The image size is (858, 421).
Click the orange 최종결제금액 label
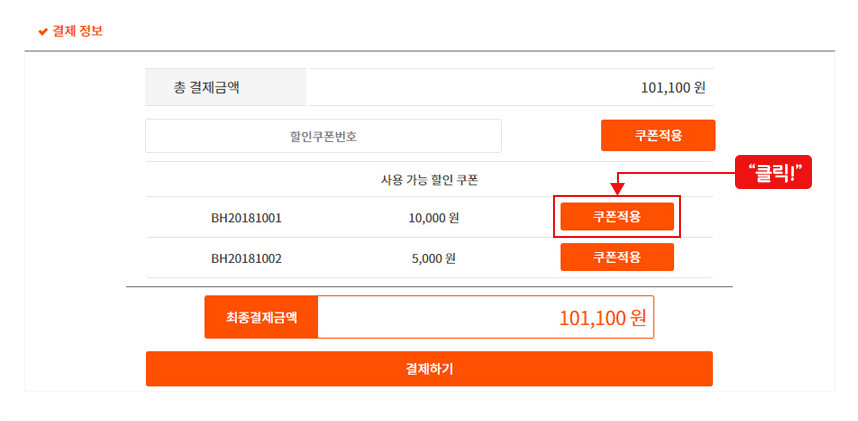point(262,318)
